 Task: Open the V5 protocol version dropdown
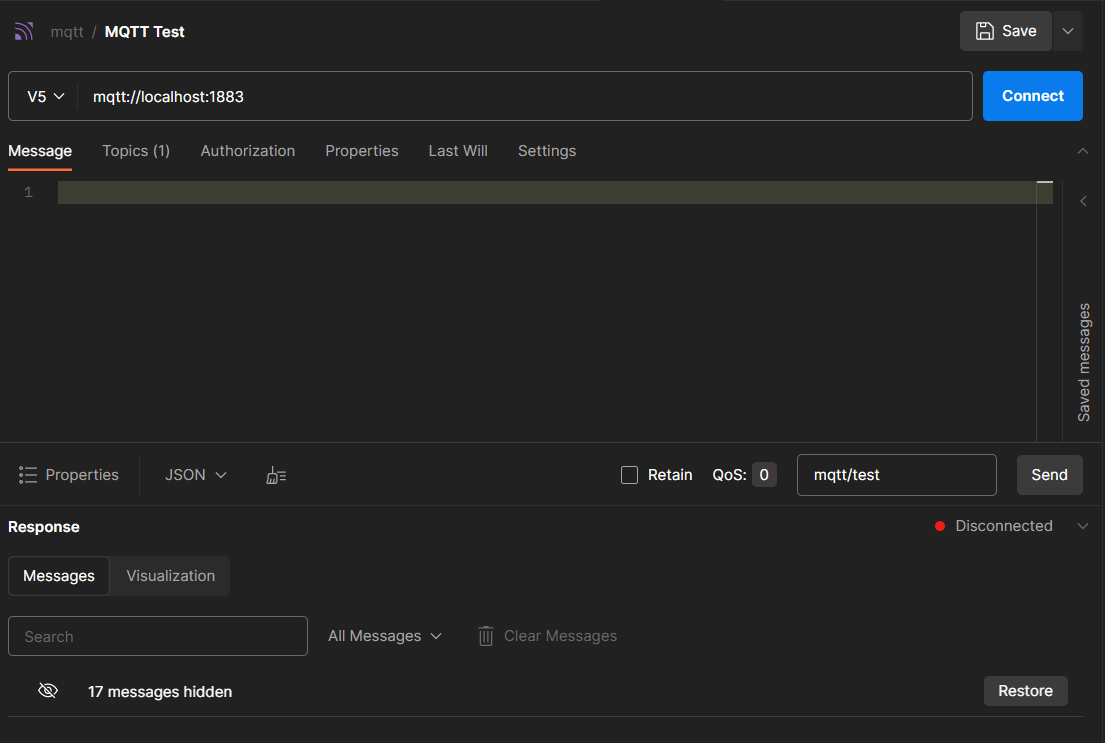(x=45, y=97)
